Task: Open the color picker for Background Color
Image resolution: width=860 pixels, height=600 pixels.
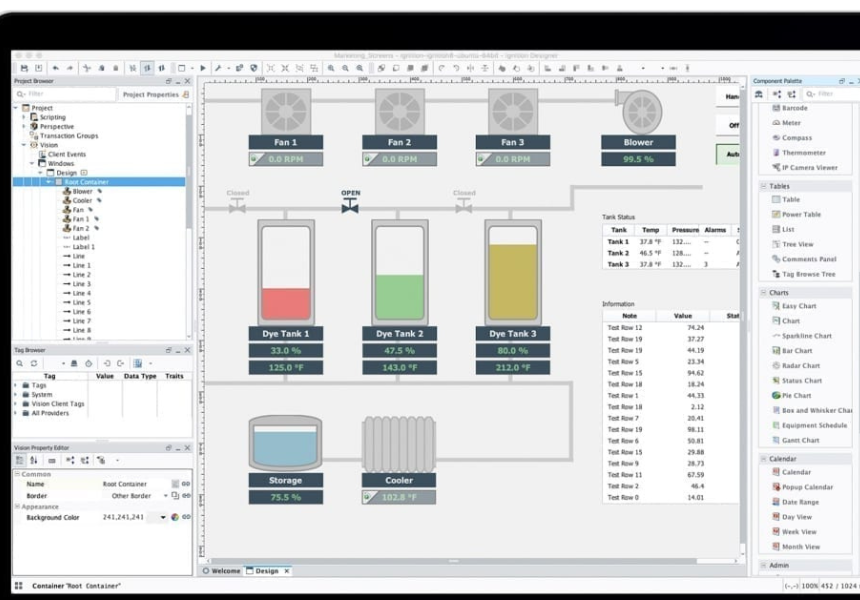Action: 175,517
